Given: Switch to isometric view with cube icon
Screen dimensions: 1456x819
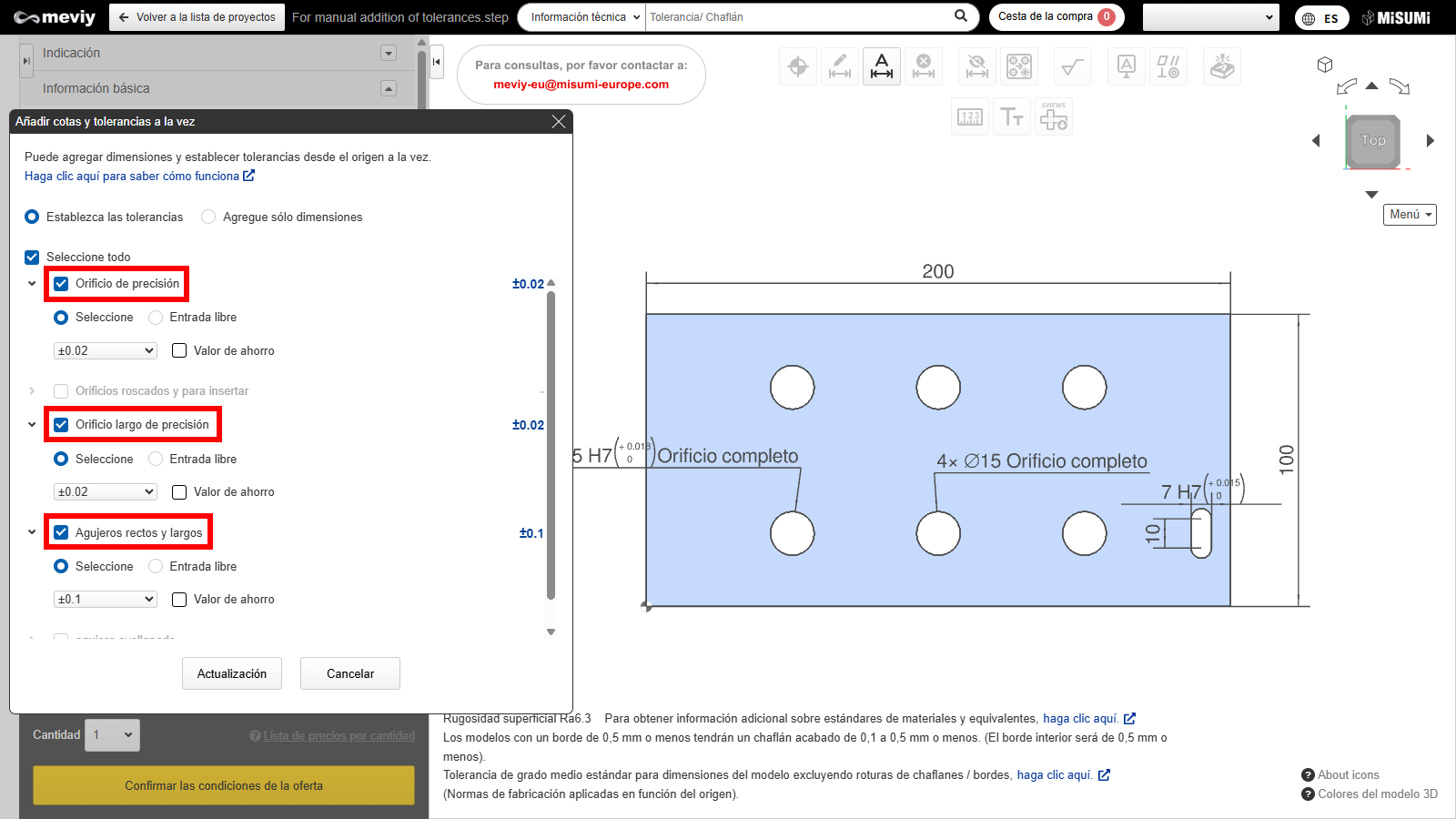Looking at the screenshot, I should [x=1325, y=65].
